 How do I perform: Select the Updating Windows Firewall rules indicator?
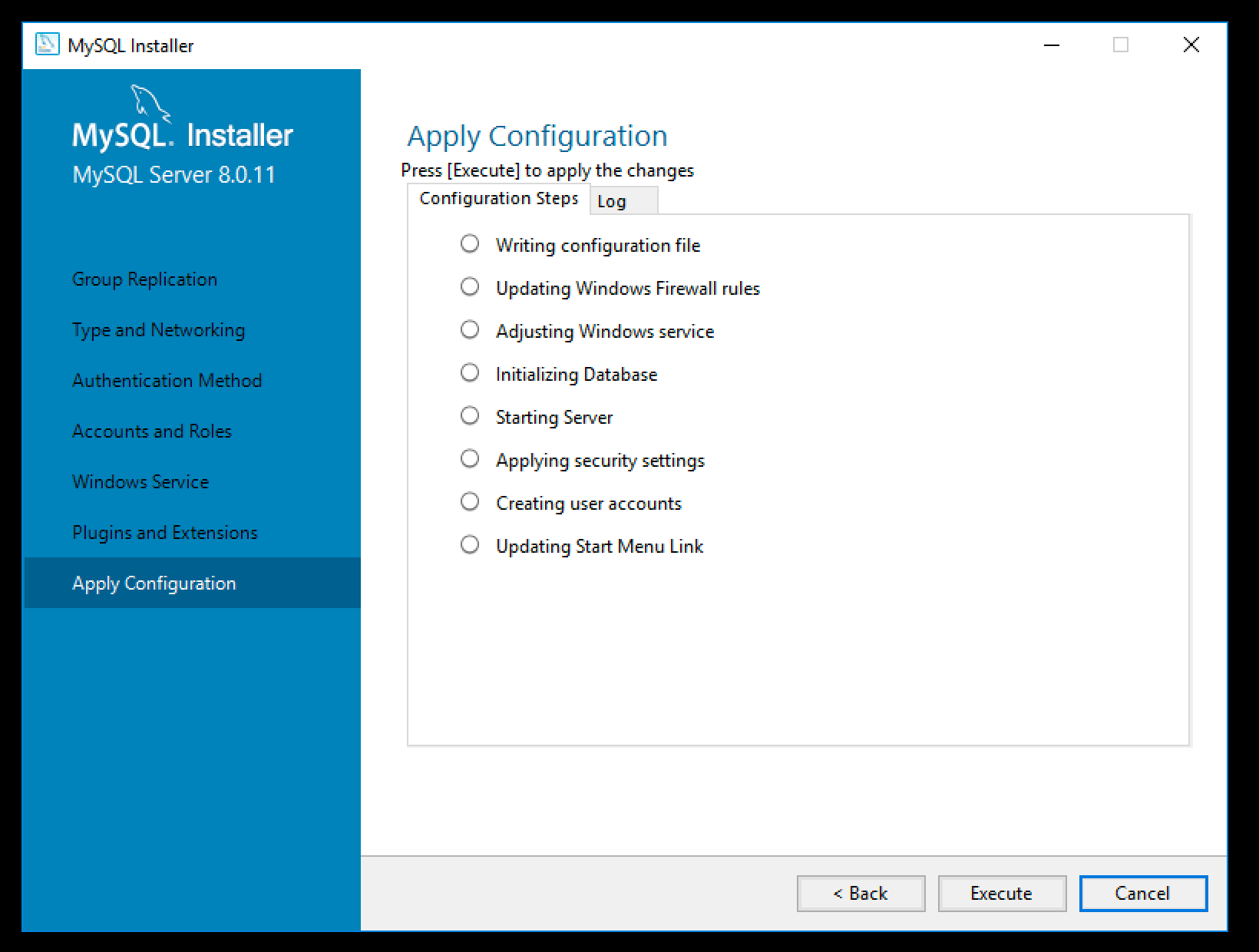click(470, 287)
